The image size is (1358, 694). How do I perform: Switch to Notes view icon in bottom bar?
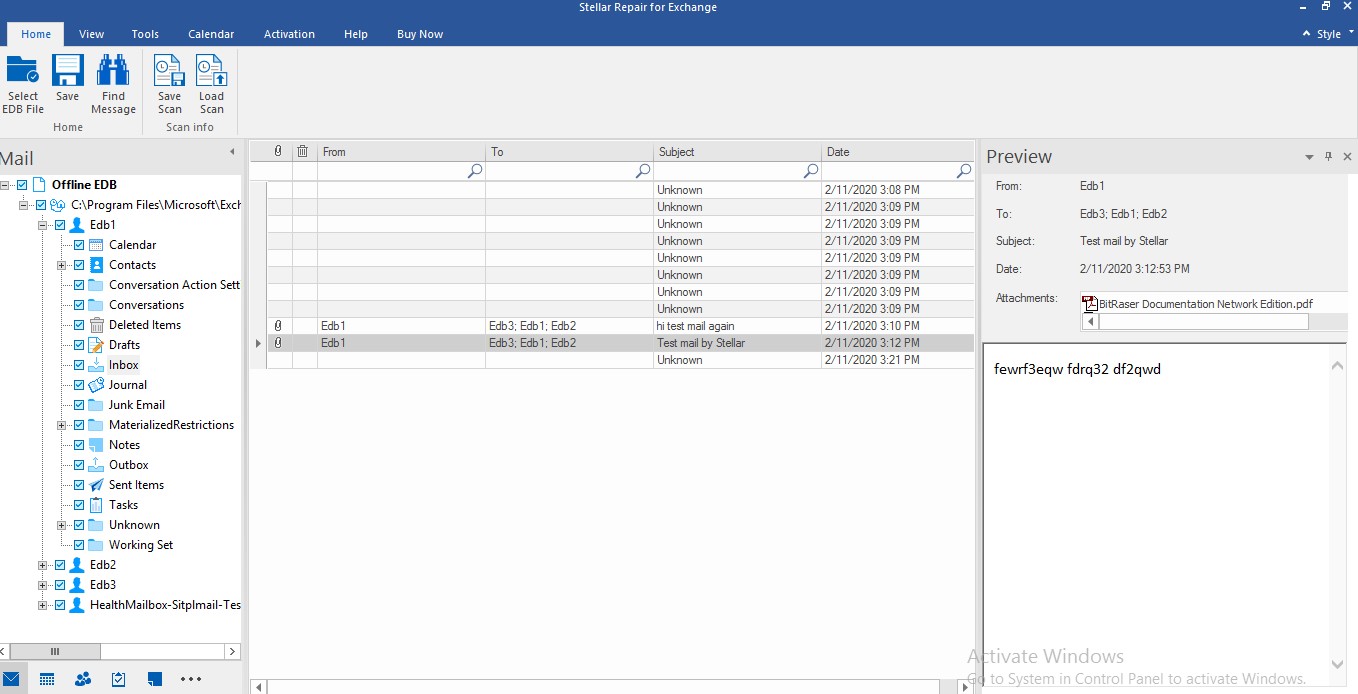(155, 679)
